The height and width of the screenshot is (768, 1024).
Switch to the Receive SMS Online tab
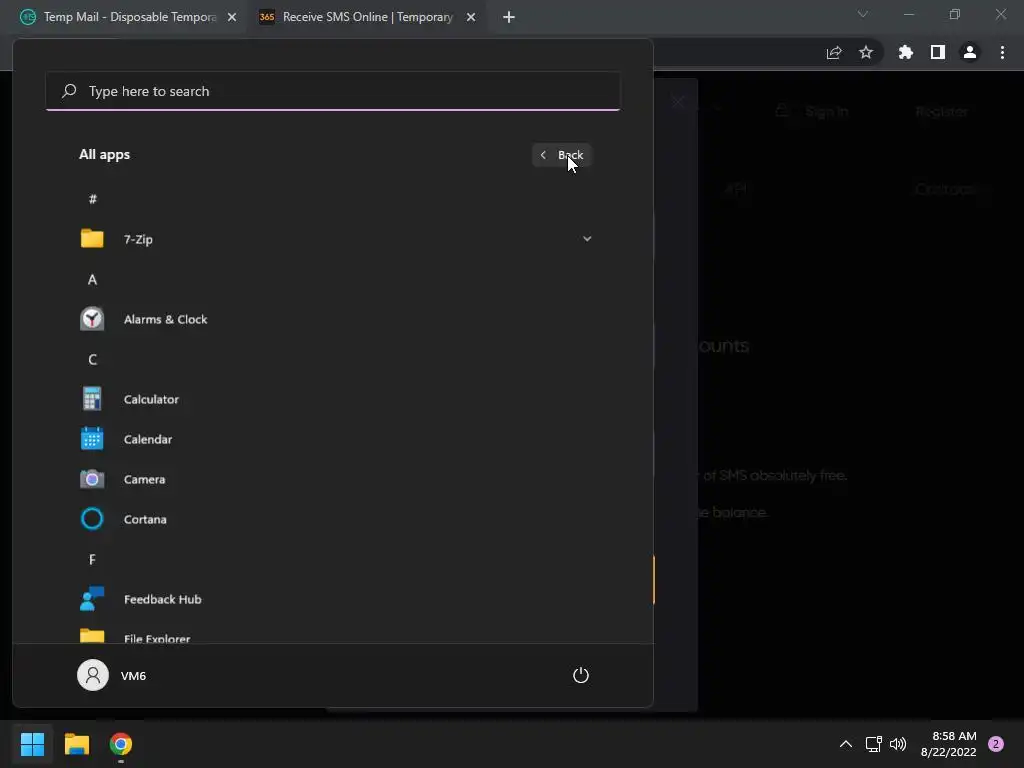[368, 17]
